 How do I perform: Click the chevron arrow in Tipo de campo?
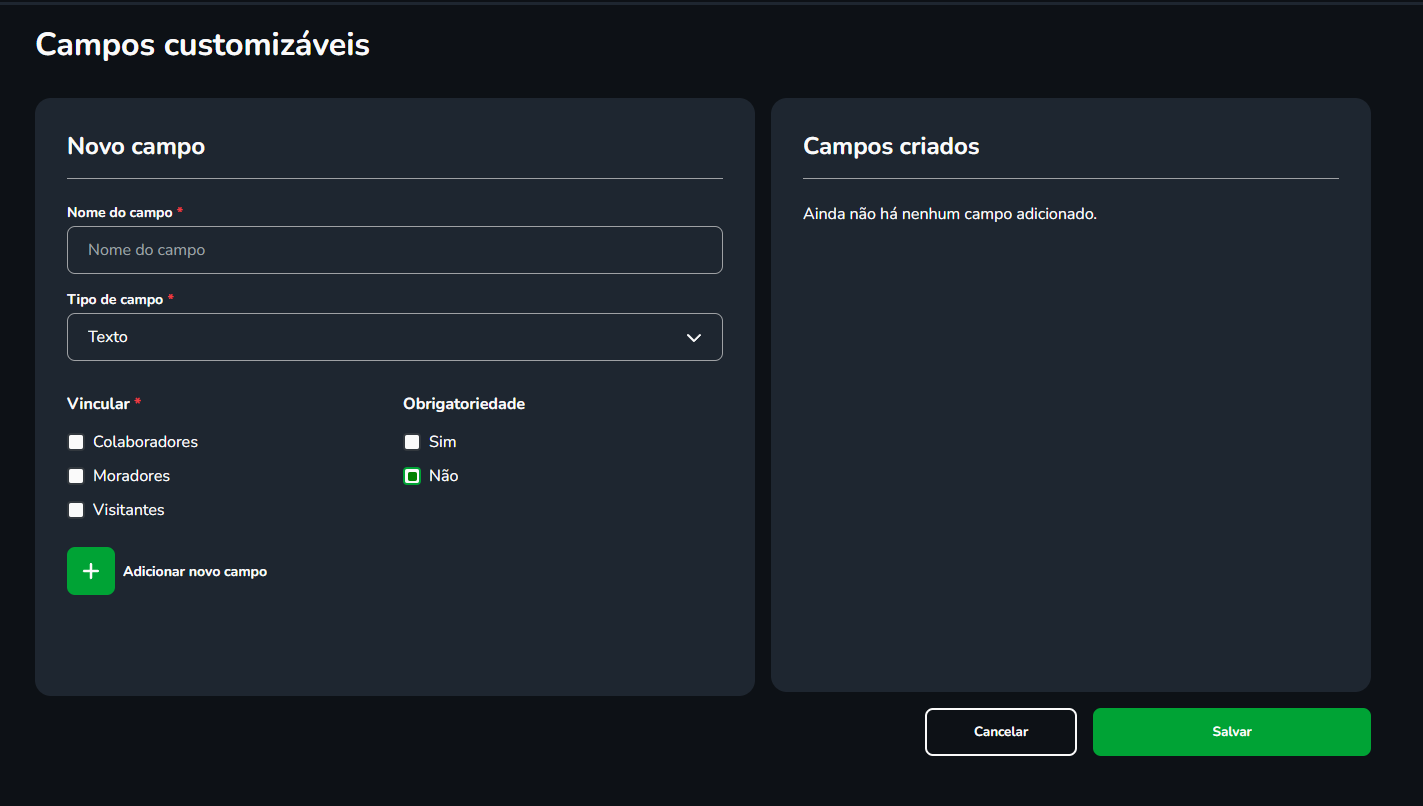(694, 338)
